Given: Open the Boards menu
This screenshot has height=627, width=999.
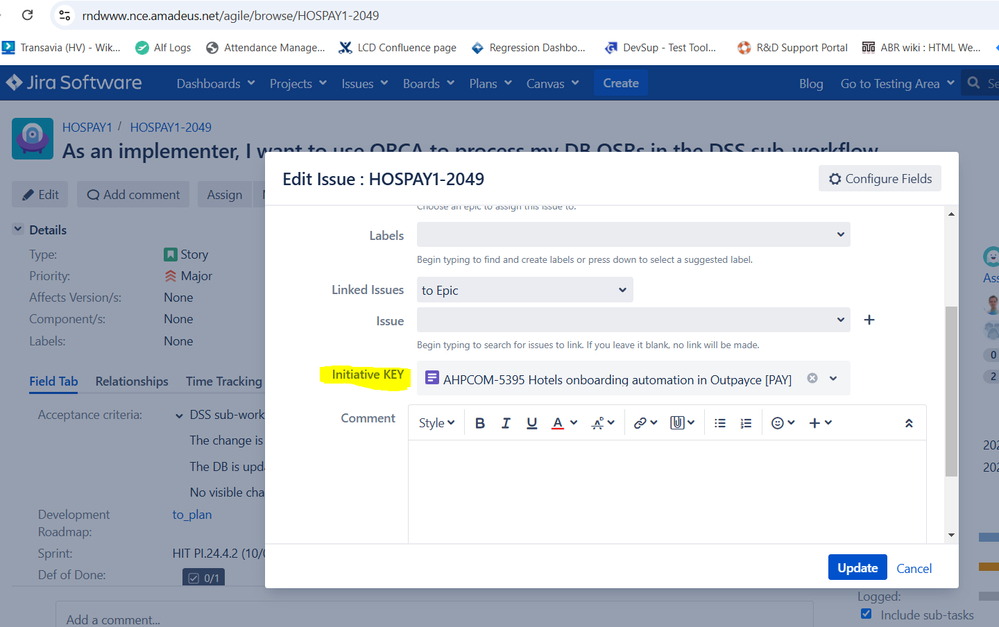Looking at the screenshot, I should (428, 83).
